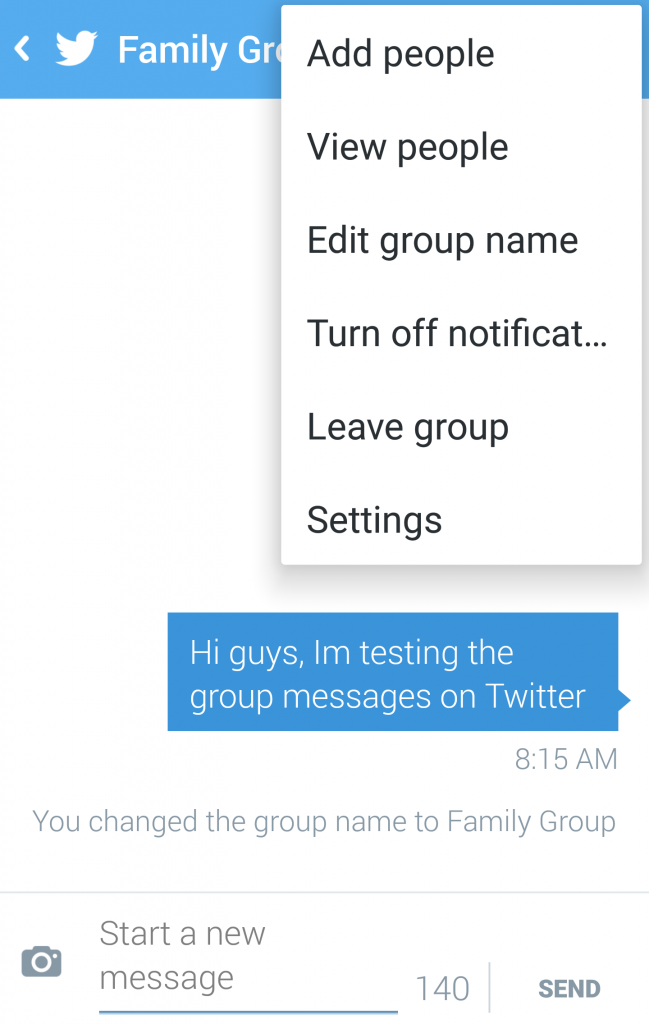Viewport: 649px width, 1024px height.
Task: Click the 8:15 AM timestamp
Action: [566, 759]
